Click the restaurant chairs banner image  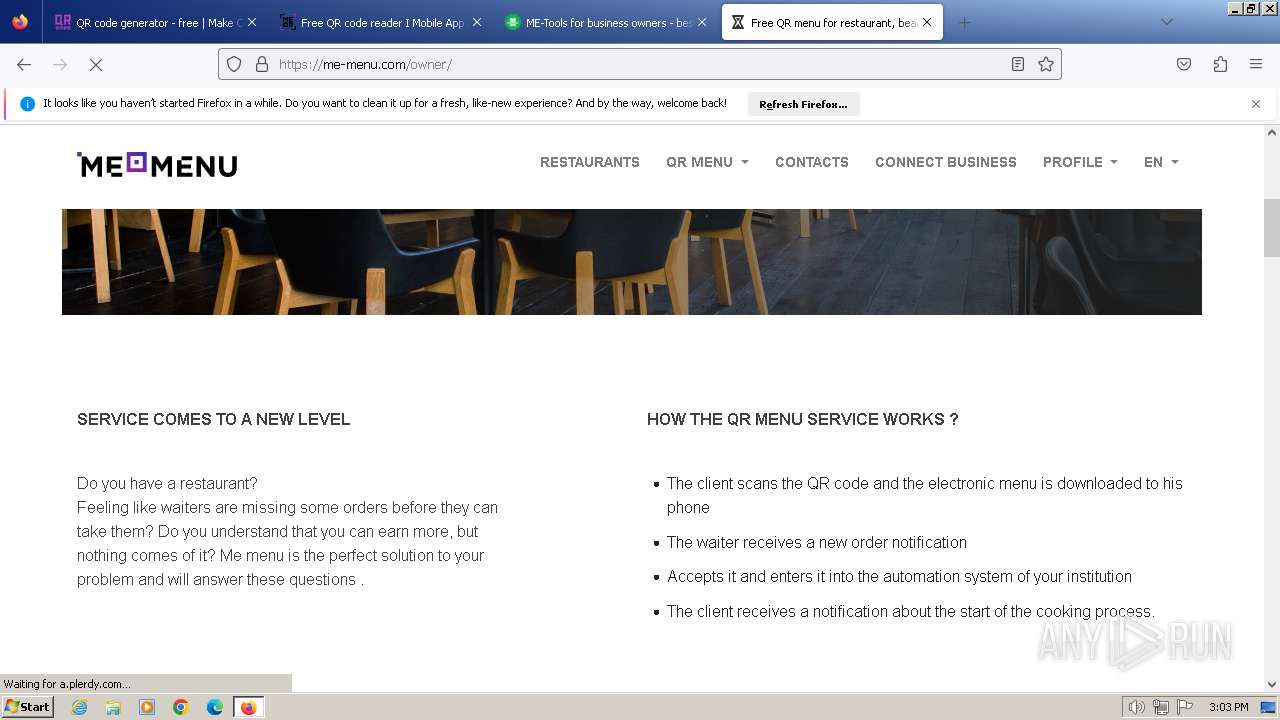point(632,262)
